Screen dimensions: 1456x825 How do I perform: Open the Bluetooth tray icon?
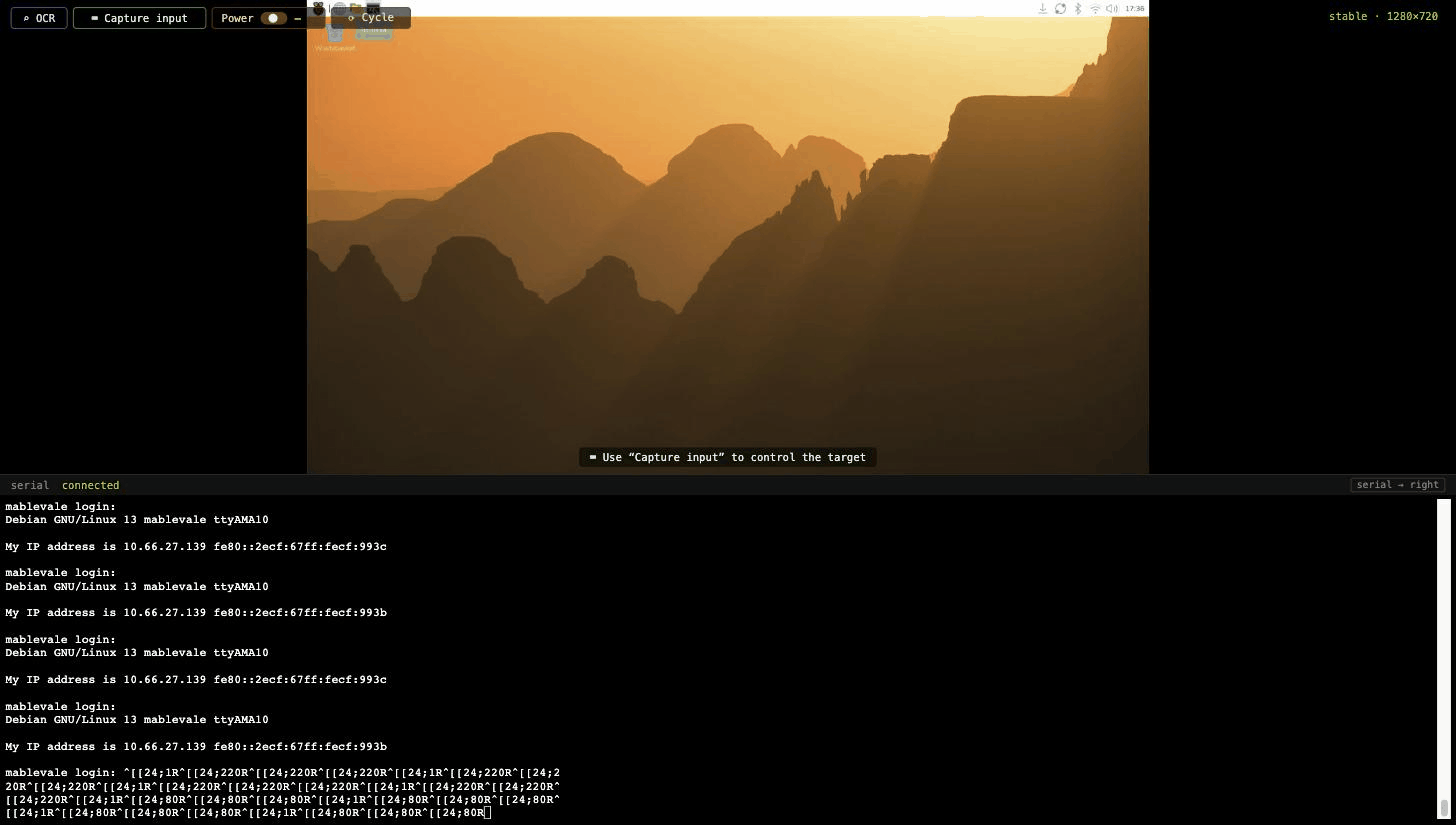tap(1078, 8)
